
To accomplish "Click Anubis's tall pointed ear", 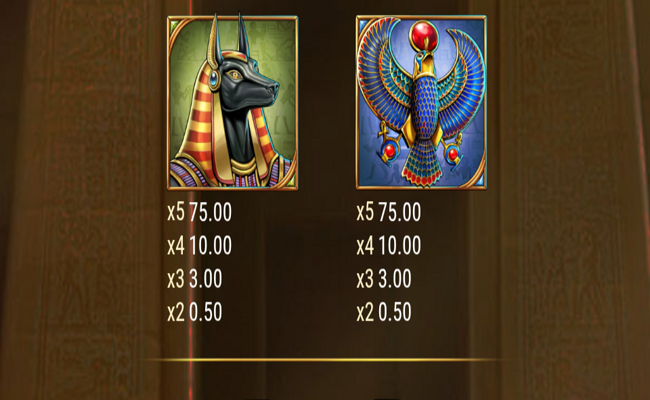I will [x=214, y=41].
